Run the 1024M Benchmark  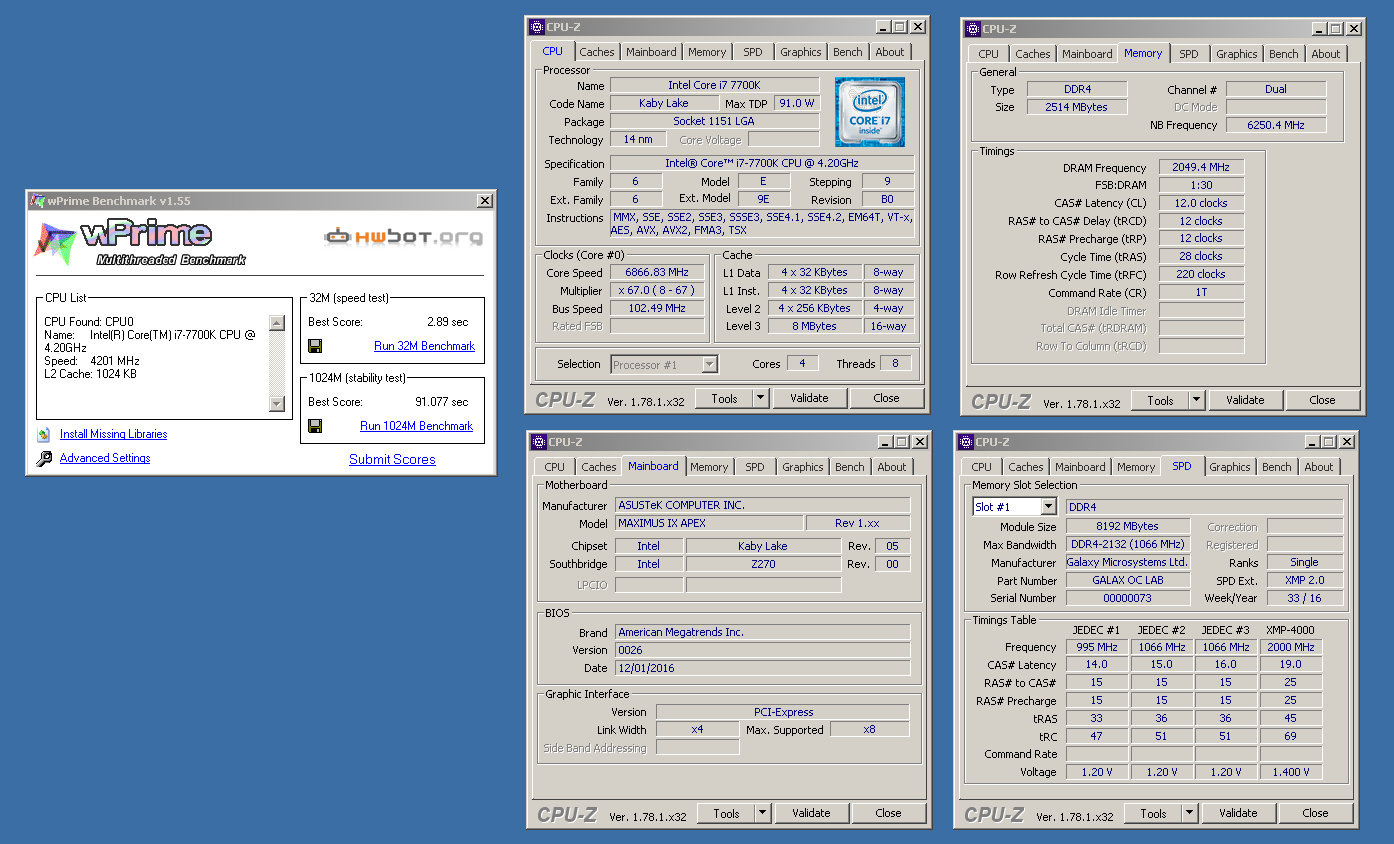coord(416,426)
